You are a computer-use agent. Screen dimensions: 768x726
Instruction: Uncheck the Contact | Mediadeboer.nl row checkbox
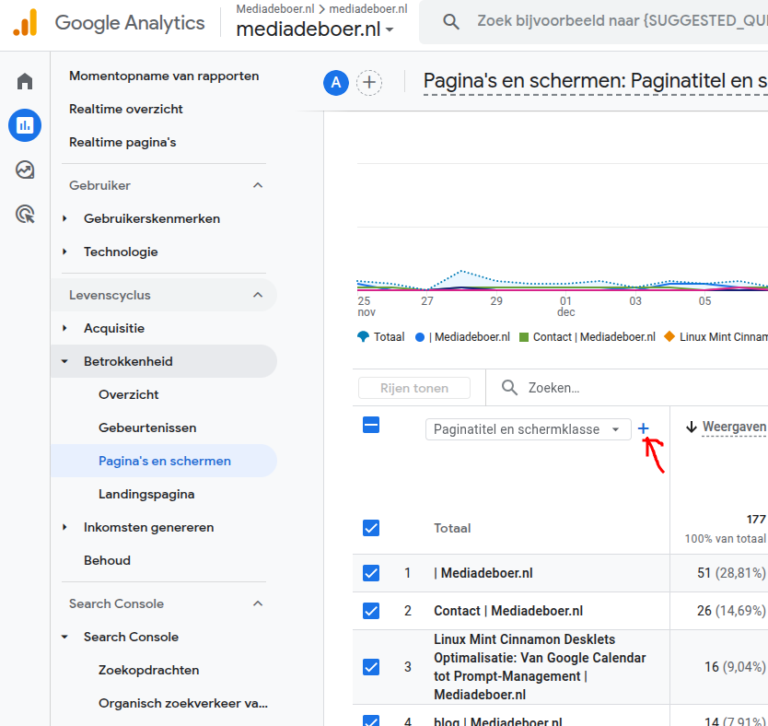click(x=371, y=610)
